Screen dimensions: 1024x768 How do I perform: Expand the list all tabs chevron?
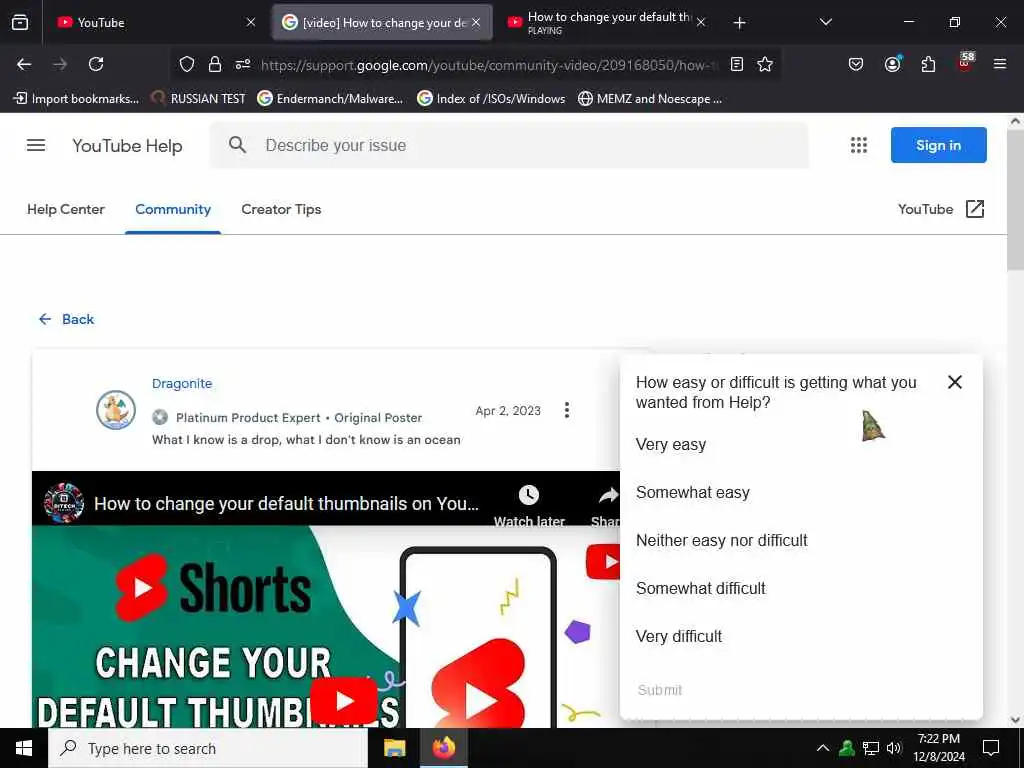click(x=825, y=22)
